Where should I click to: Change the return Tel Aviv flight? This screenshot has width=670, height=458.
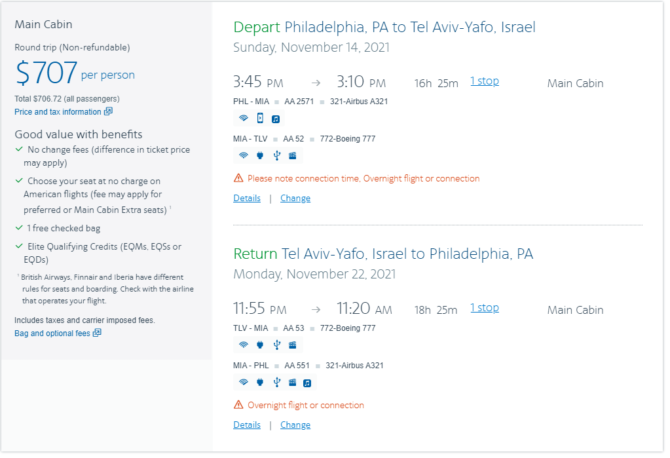pyautogui.click(x=295, y=425)
